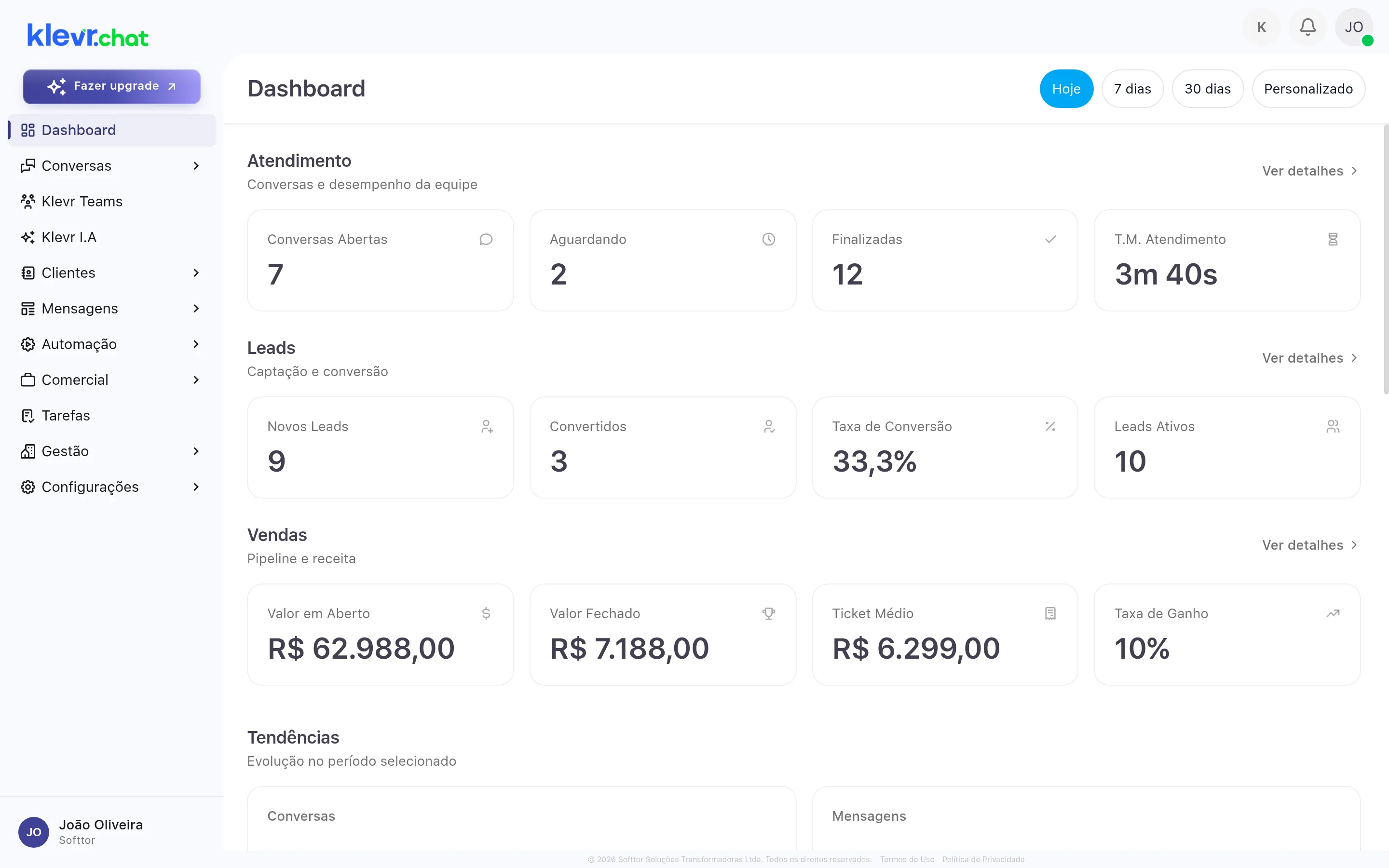Click the hourglass icon on T.M. Atendimento card
Viewport: 1389px width, 868px height.
pos(1333,239)
